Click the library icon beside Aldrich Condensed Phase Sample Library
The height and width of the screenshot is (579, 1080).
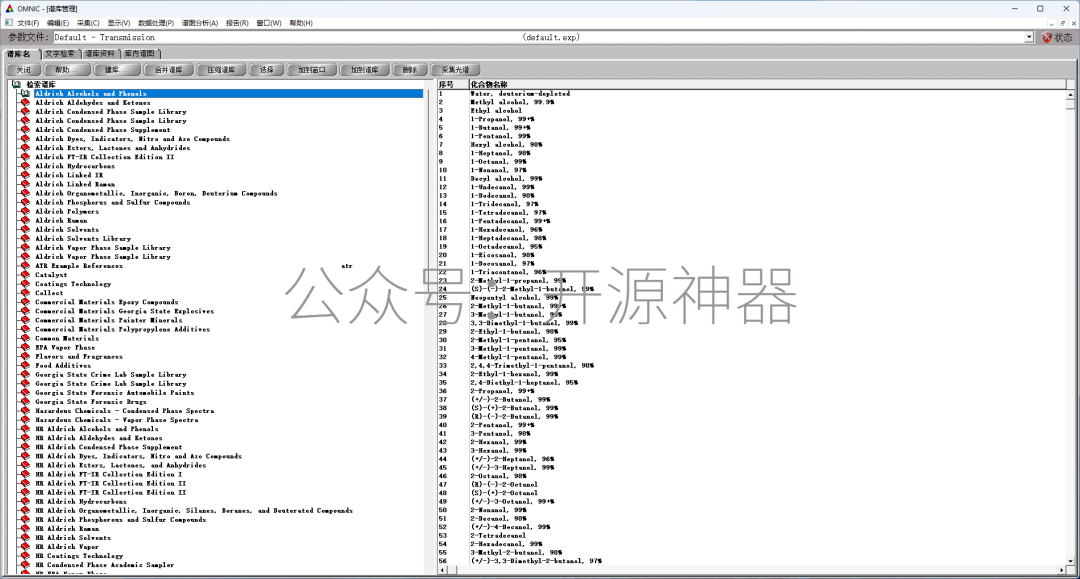[25, 111]
